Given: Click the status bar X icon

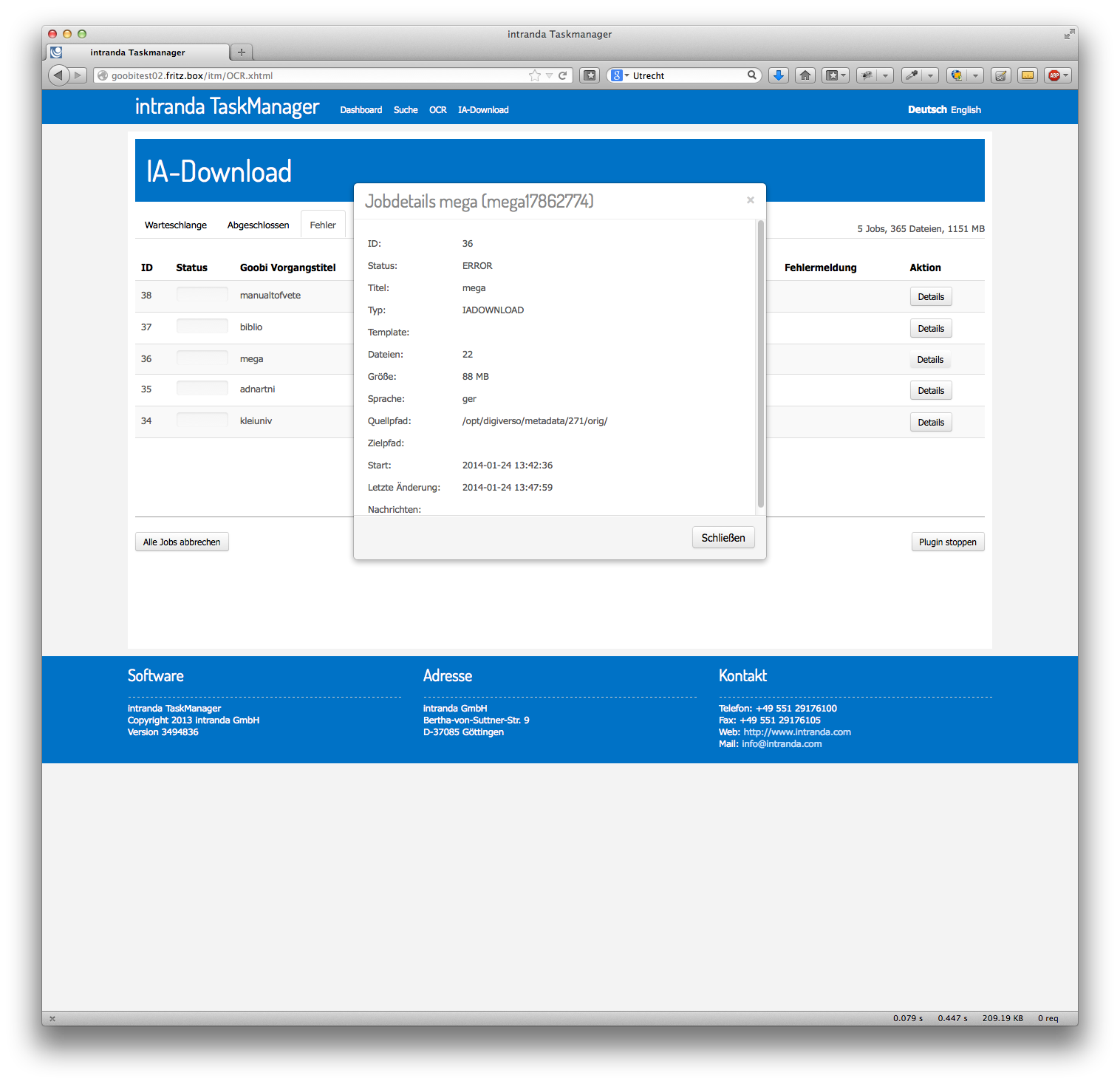Looking at the screenshot, I should pos(52,1018).
